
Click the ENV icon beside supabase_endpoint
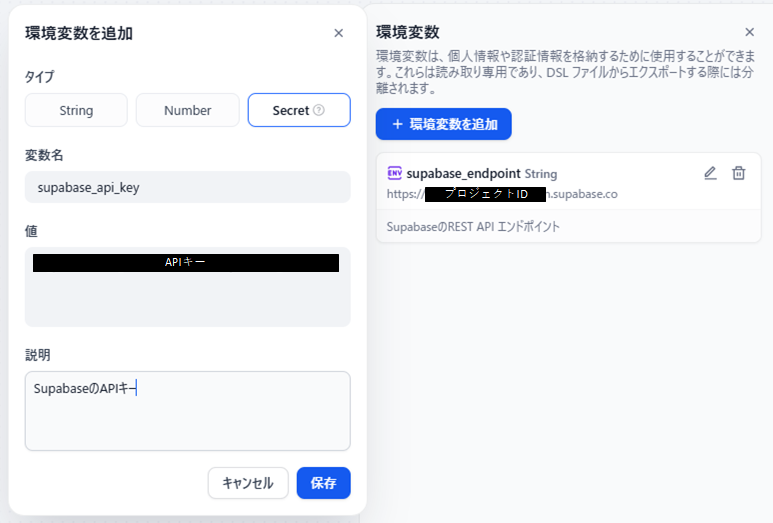[394, 173]
